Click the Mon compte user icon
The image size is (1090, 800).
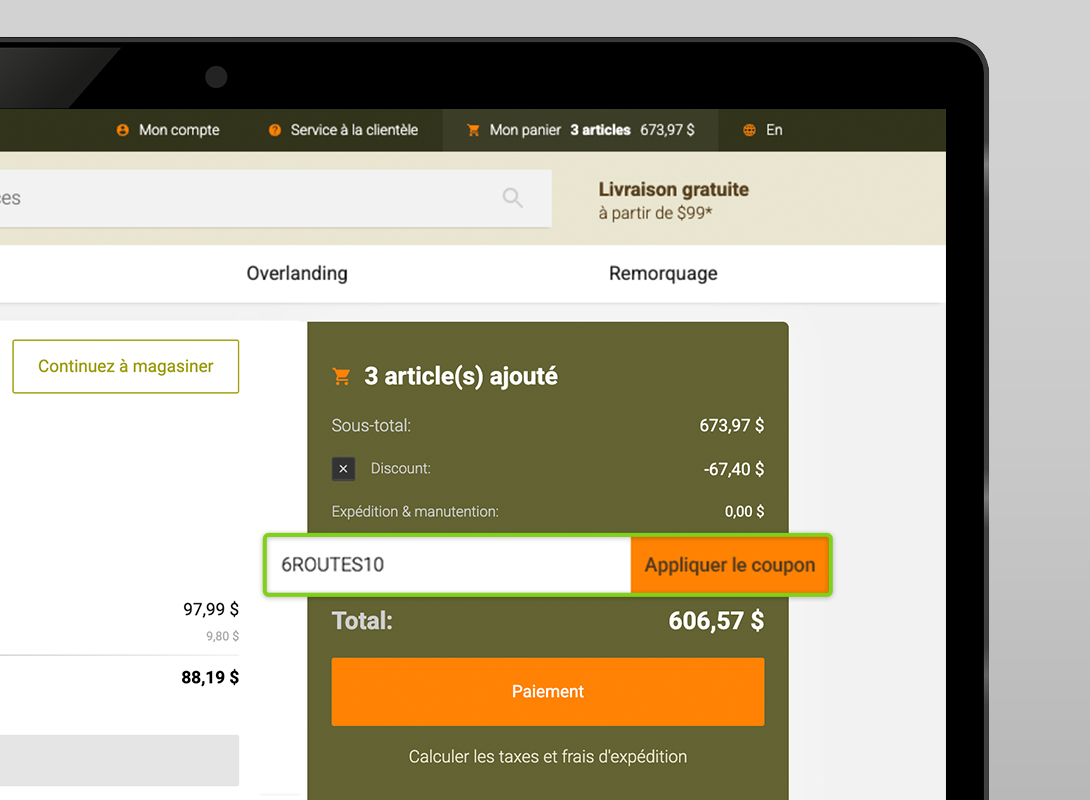pos(123,130)
